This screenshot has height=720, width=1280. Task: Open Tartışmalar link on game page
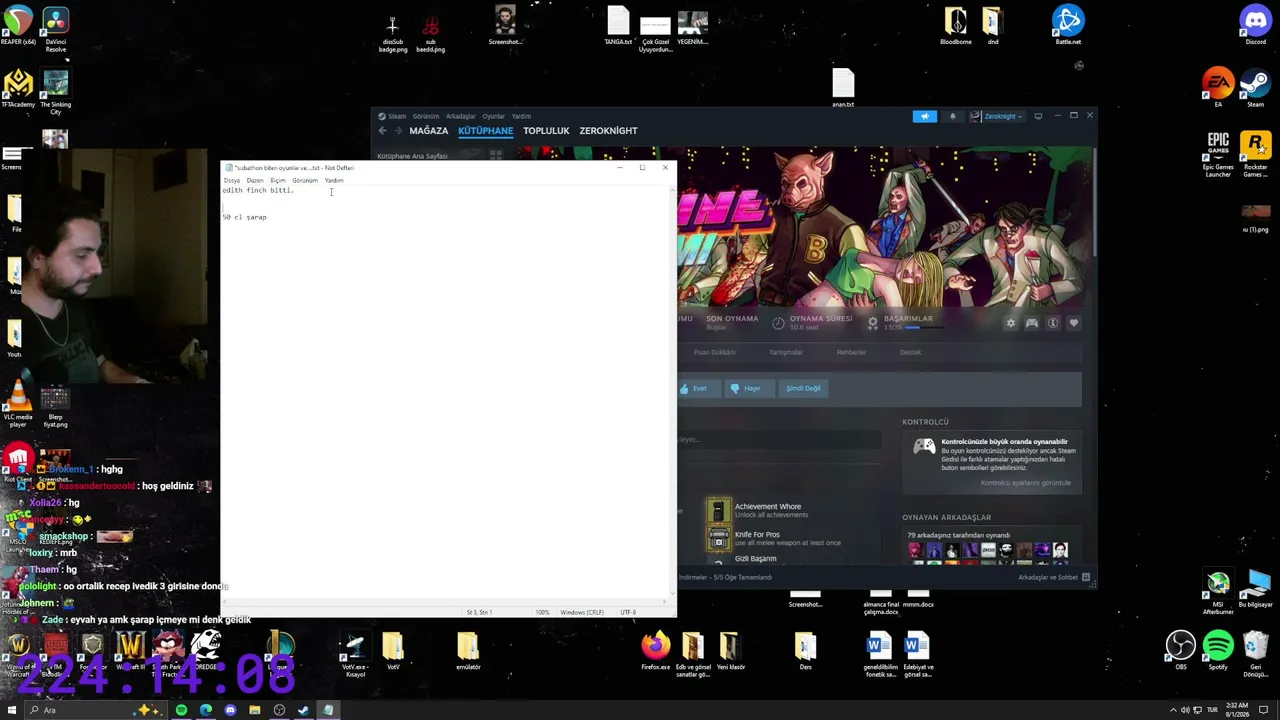pyautogui.click(x=786, y=352)
